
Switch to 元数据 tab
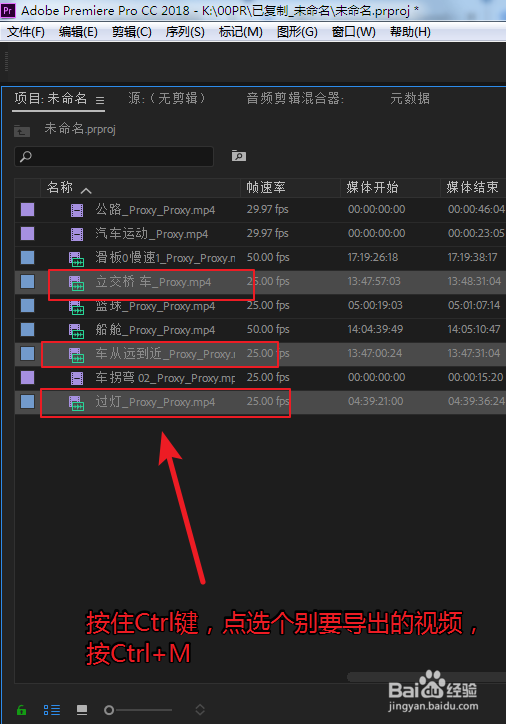(410, 98)
